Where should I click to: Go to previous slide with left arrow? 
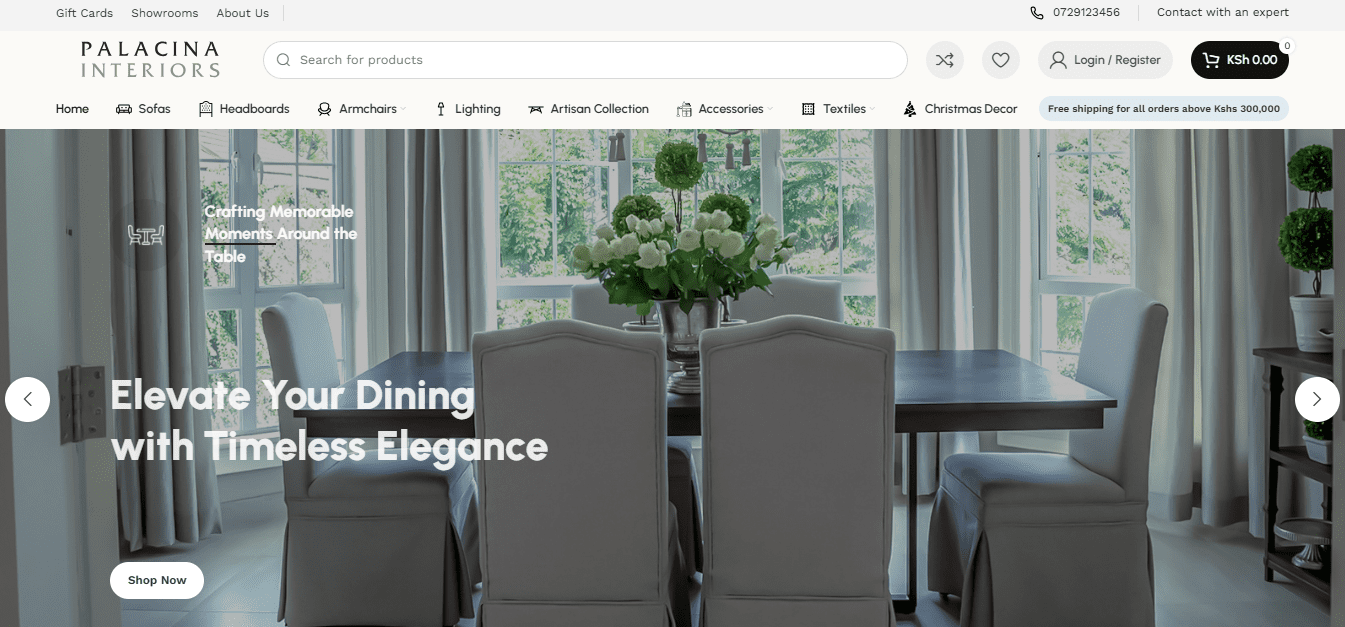point(28,399)
